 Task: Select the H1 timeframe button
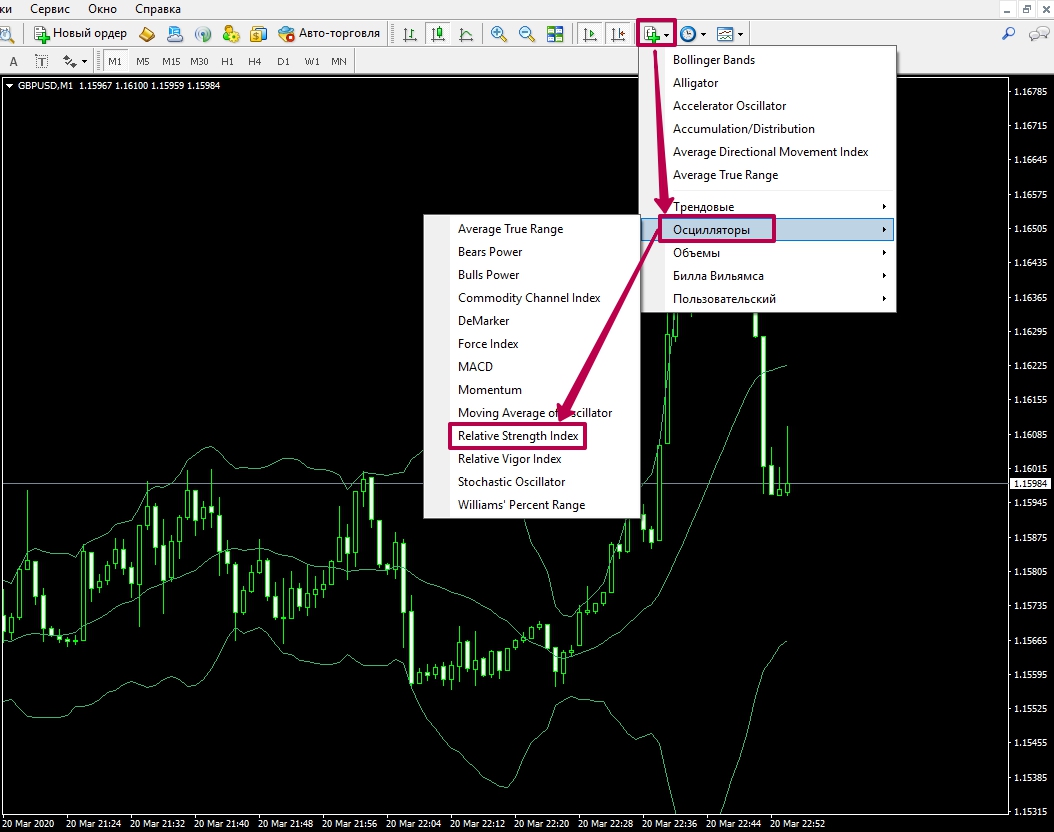coord(227,61)
